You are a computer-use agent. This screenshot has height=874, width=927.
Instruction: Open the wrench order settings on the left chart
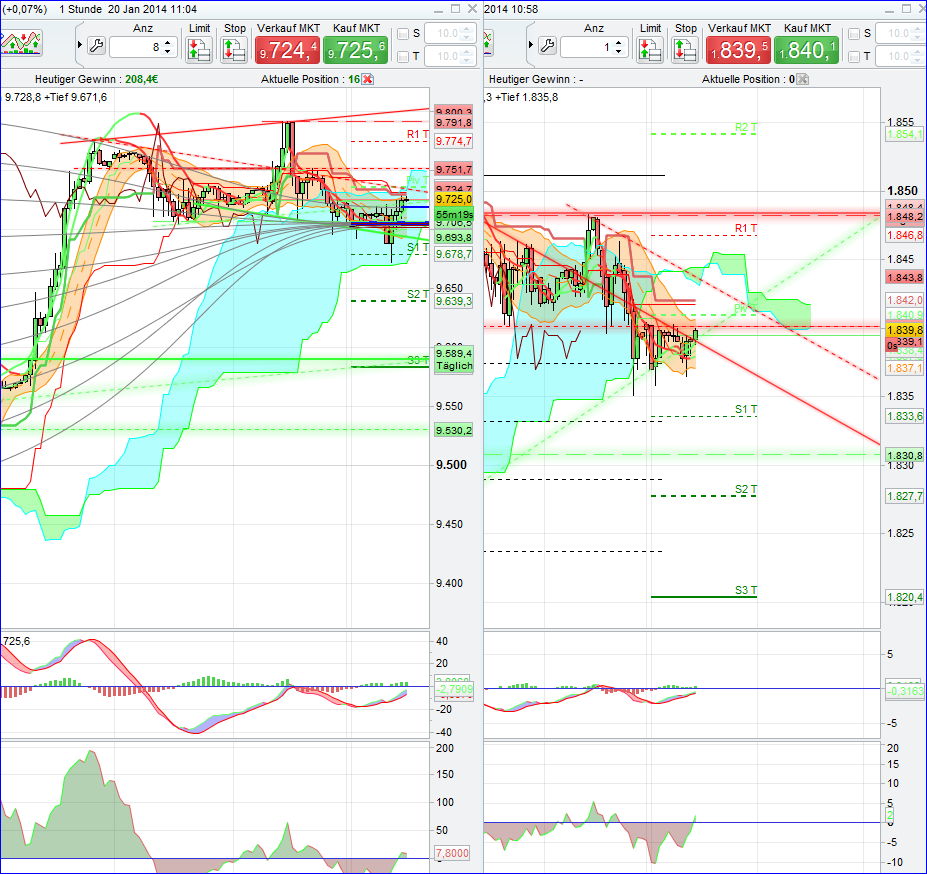(x=96, y=46)
